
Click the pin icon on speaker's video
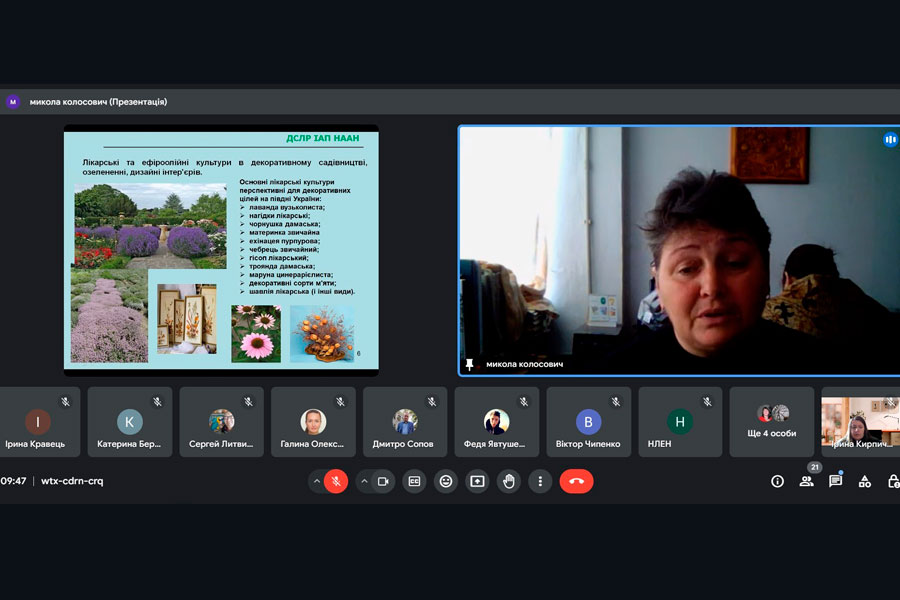coord(470,365)
